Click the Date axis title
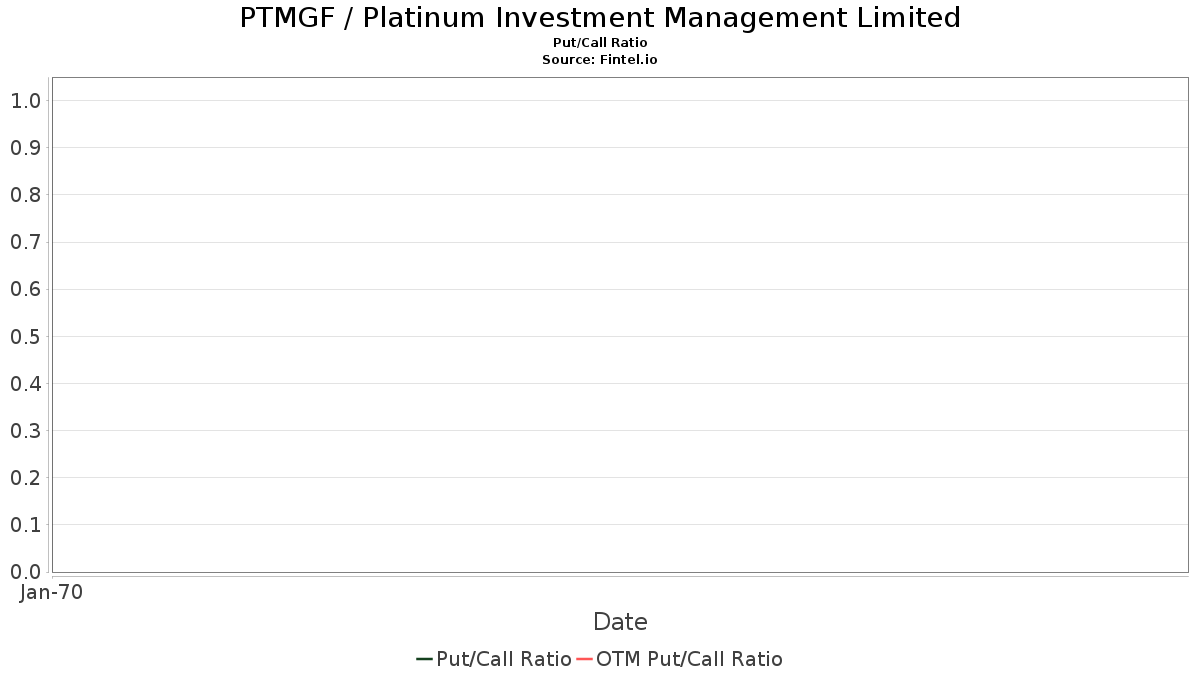This screenshot has height=675, width=1200. (x=620, y=622)
